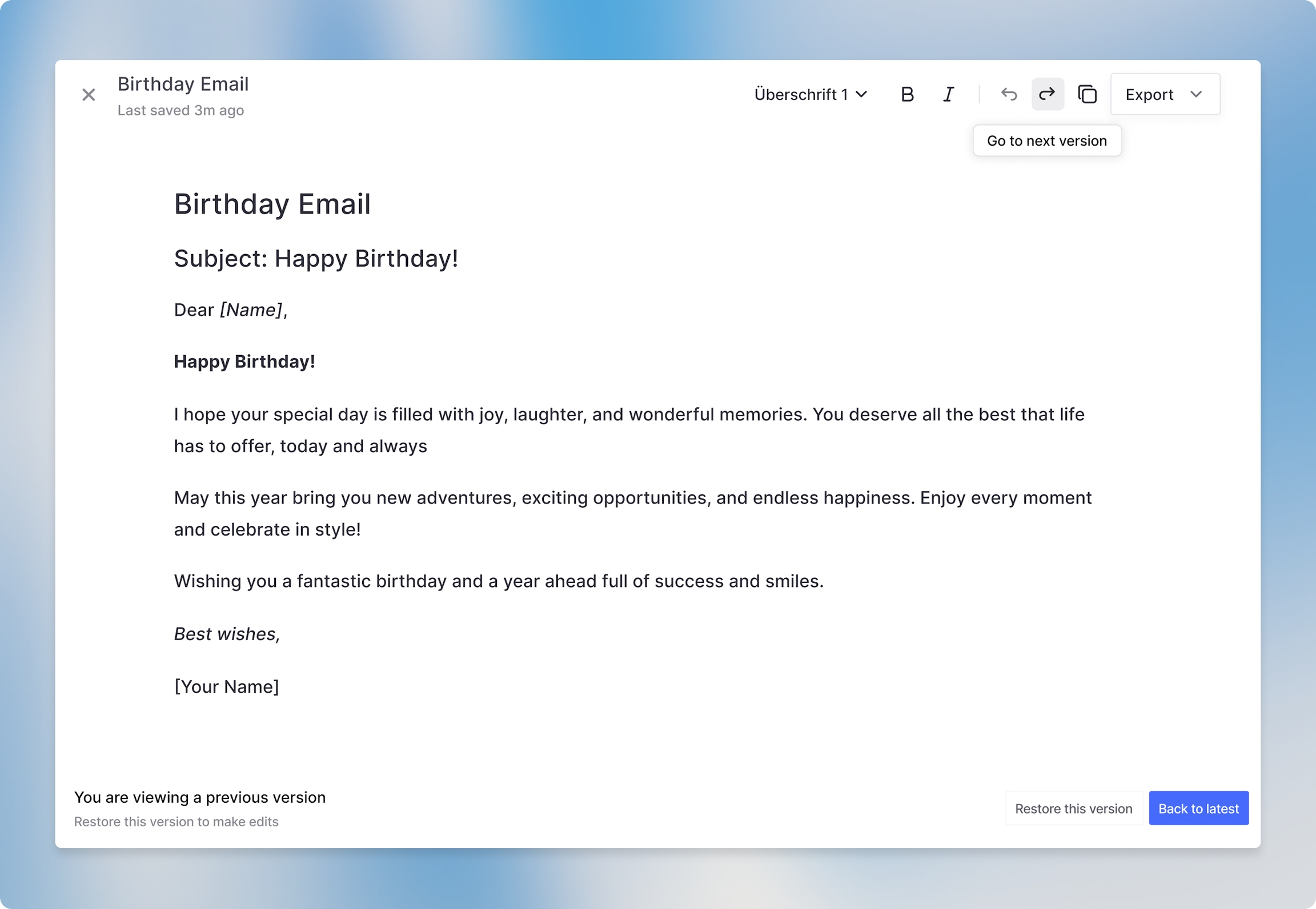Image resolution: width=1316 pixels, height=909 pixels.
Task: Click the [Your Name] placeholder text
Action: 227,686
